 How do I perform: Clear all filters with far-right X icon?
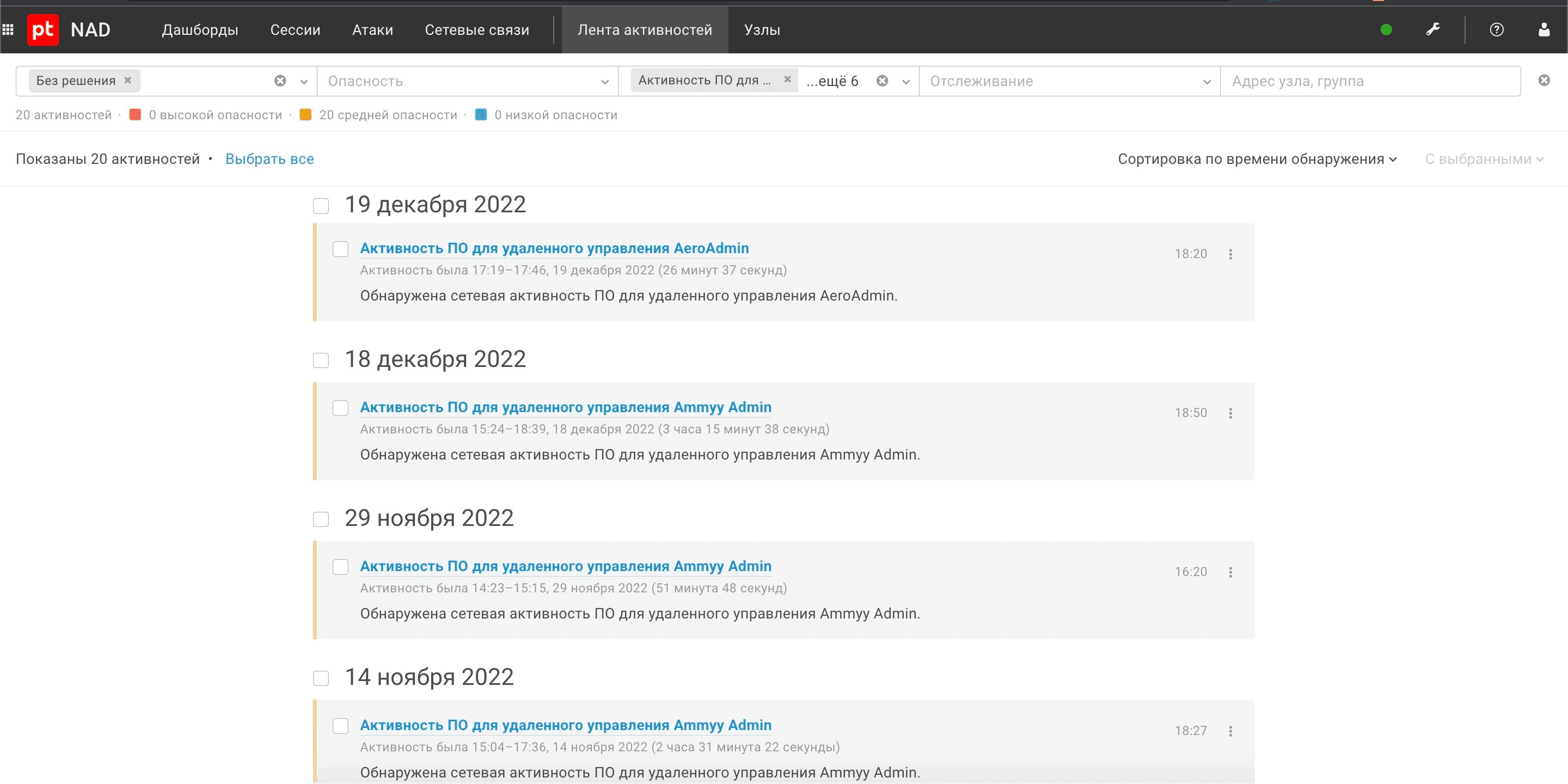click(1543, 81)
